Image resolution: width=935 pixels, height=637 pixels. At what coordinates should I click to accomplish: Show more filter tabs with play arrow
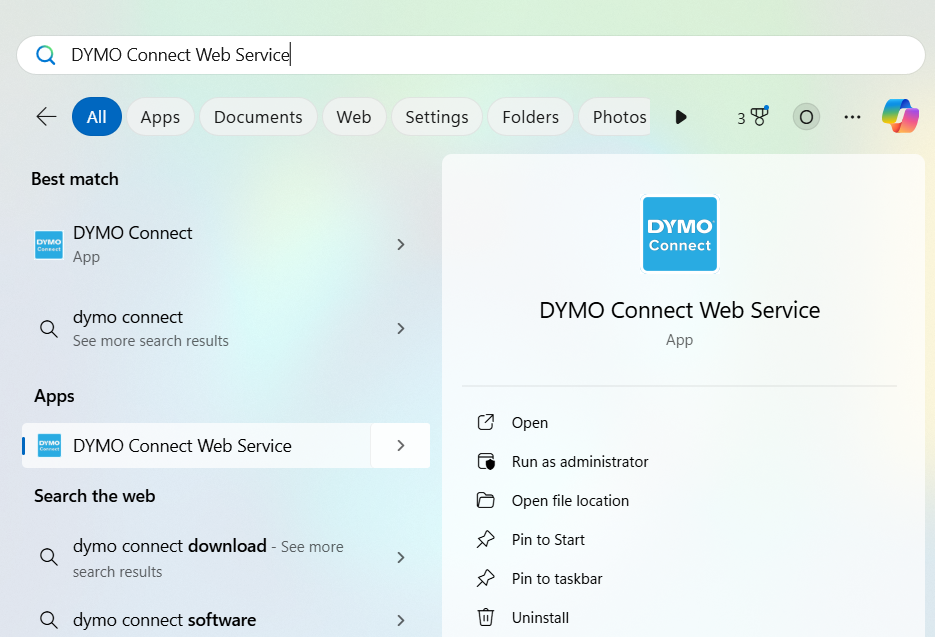[681, 117]
